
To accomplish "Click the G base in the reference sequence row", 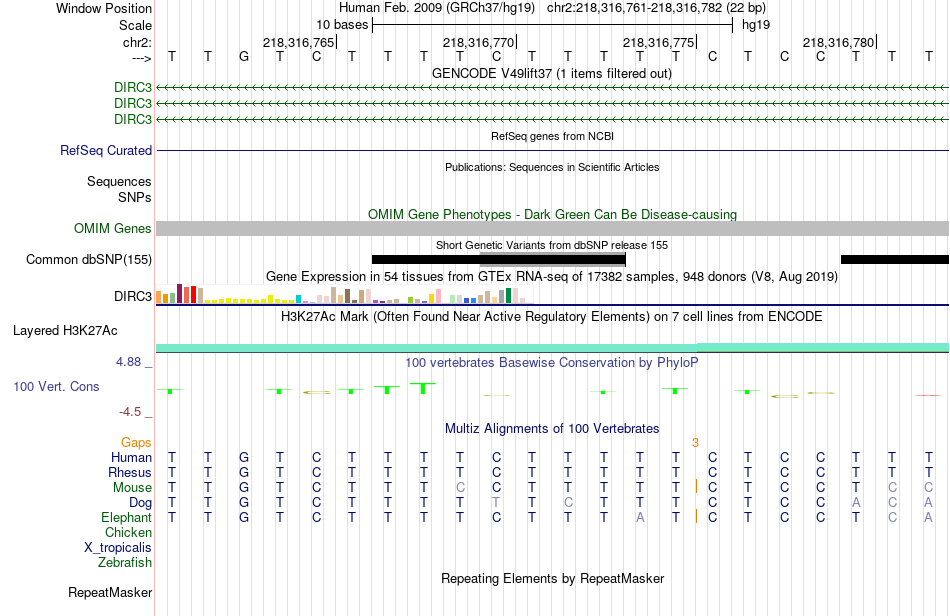I will pos(244,57).
